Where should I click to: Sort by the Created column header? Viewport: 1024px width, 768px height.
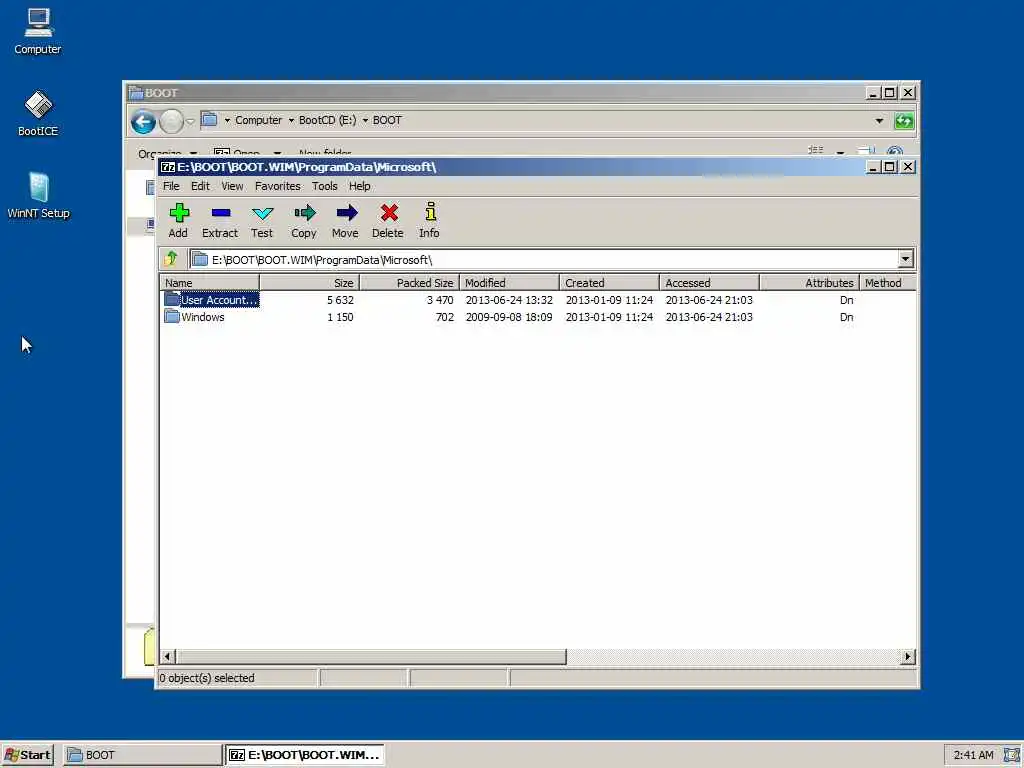coord(609,283)
